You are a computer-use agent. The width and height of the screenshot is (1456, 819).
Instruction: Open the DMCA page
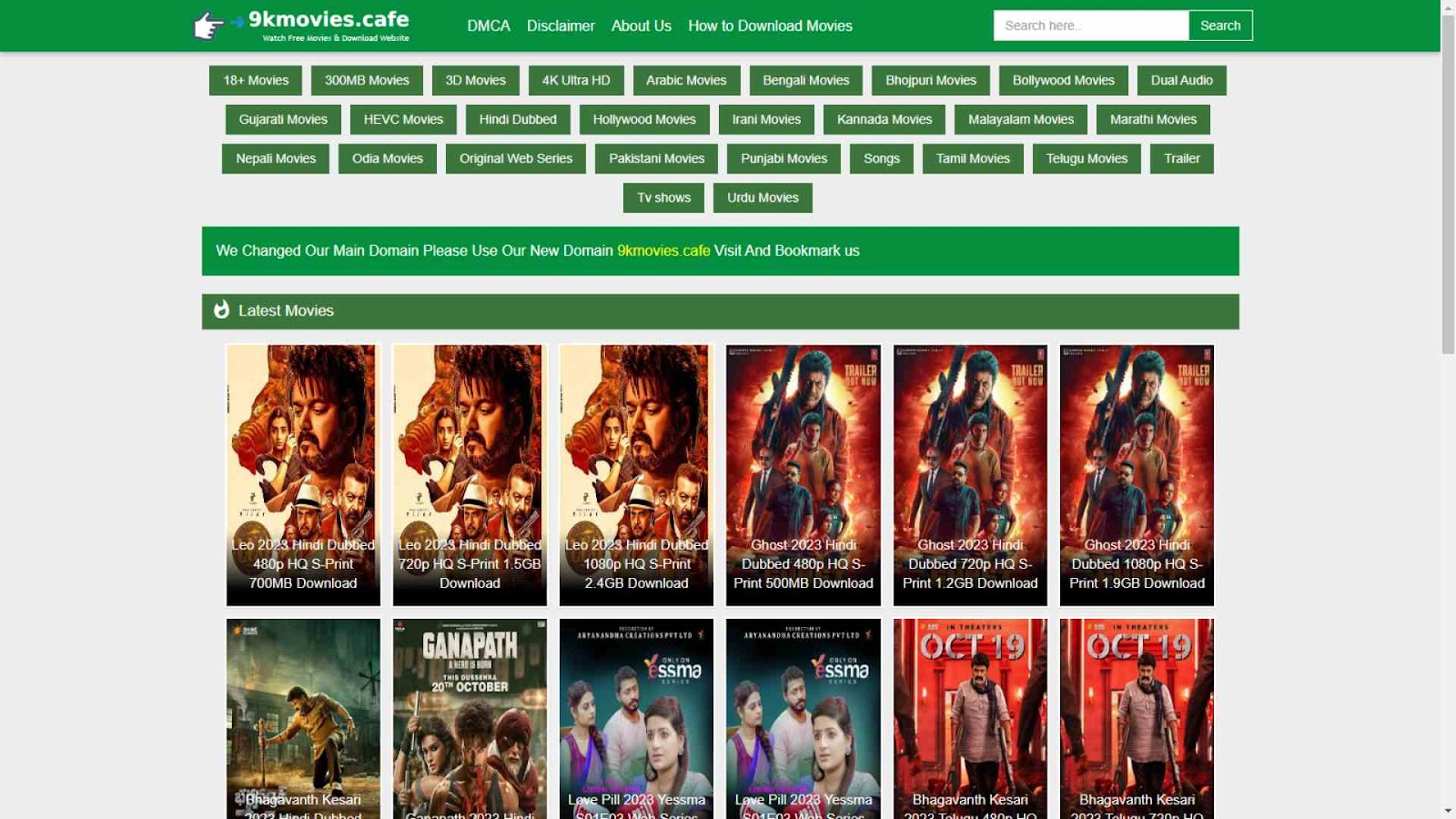[x=489, y=25]
